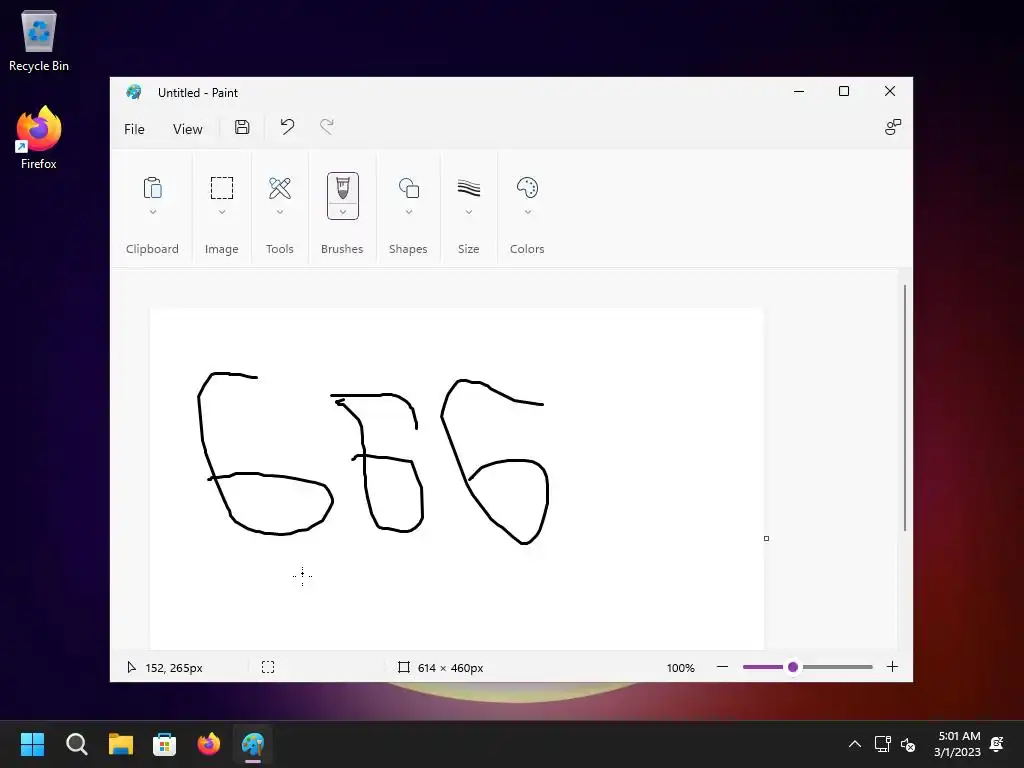This screenshot has width=1024, height=768.
Task: Open the Windows Start menu
Action: 32,744
